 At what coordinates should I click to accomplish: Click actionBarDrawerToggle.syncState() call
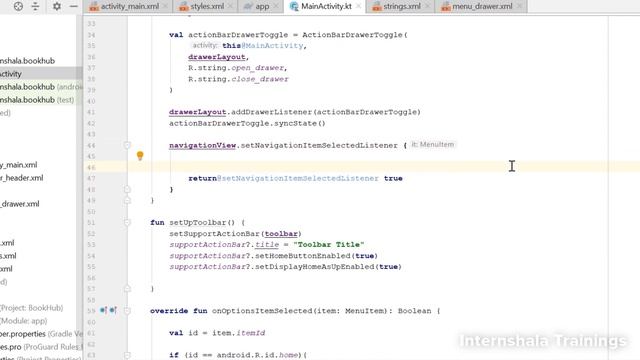tap(247, 123)
